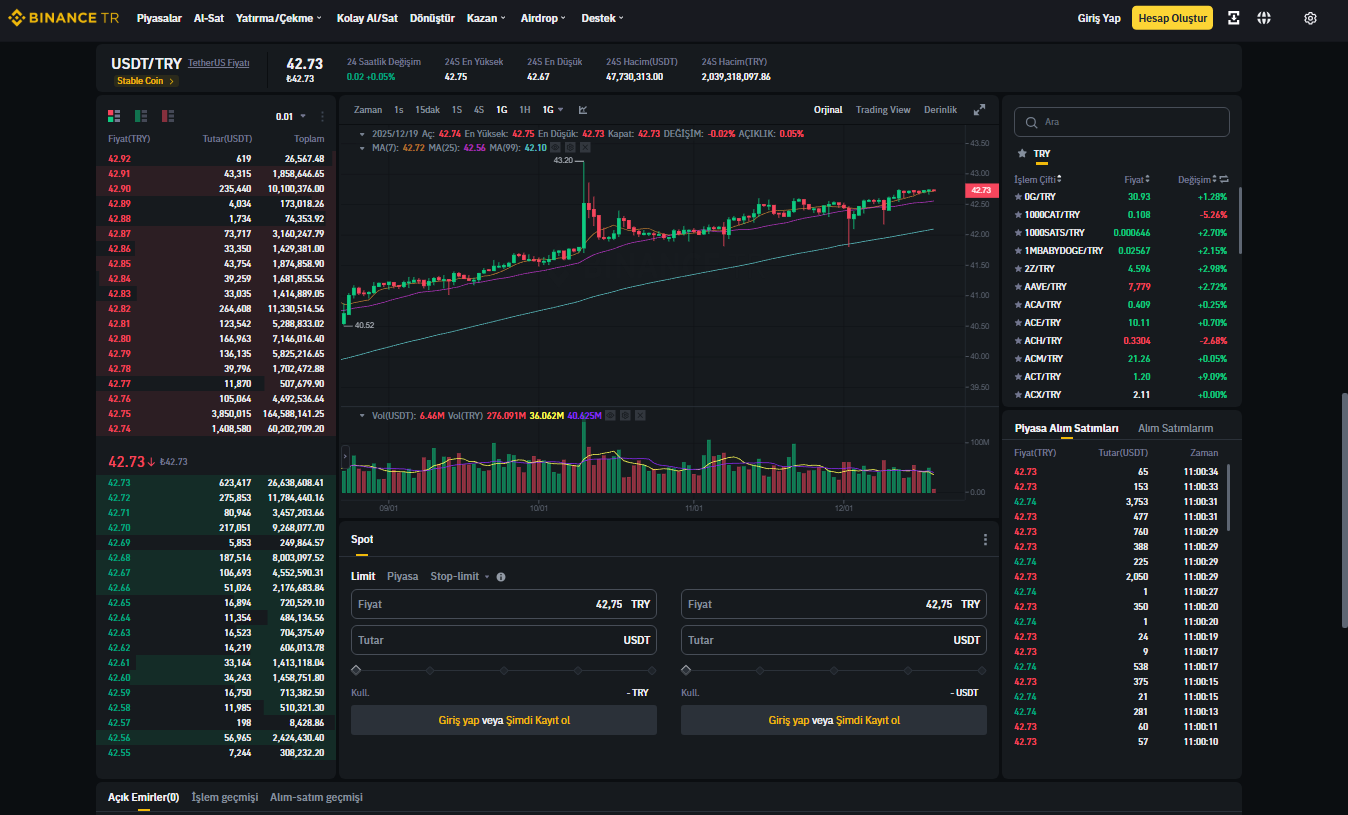Open the 0.01 price grouping dropdown
1348x815 pixels.
click(x=289, y=116)
